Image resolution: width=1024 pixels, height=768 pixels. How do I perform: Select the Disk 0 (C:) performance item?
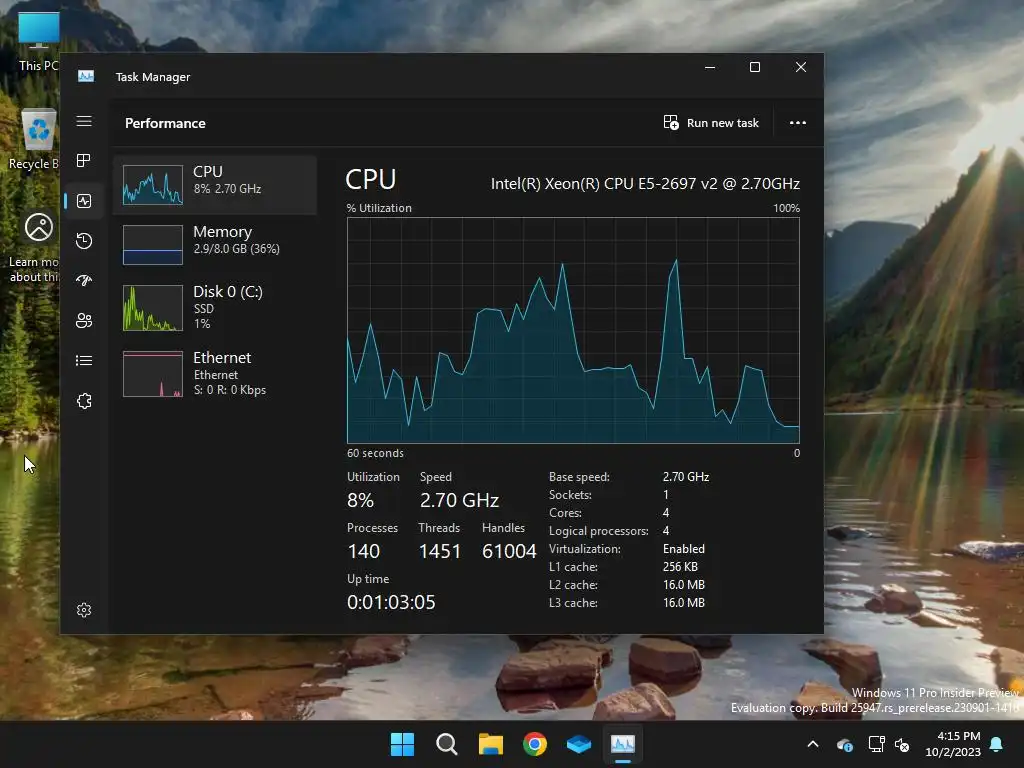coord(215,307)
